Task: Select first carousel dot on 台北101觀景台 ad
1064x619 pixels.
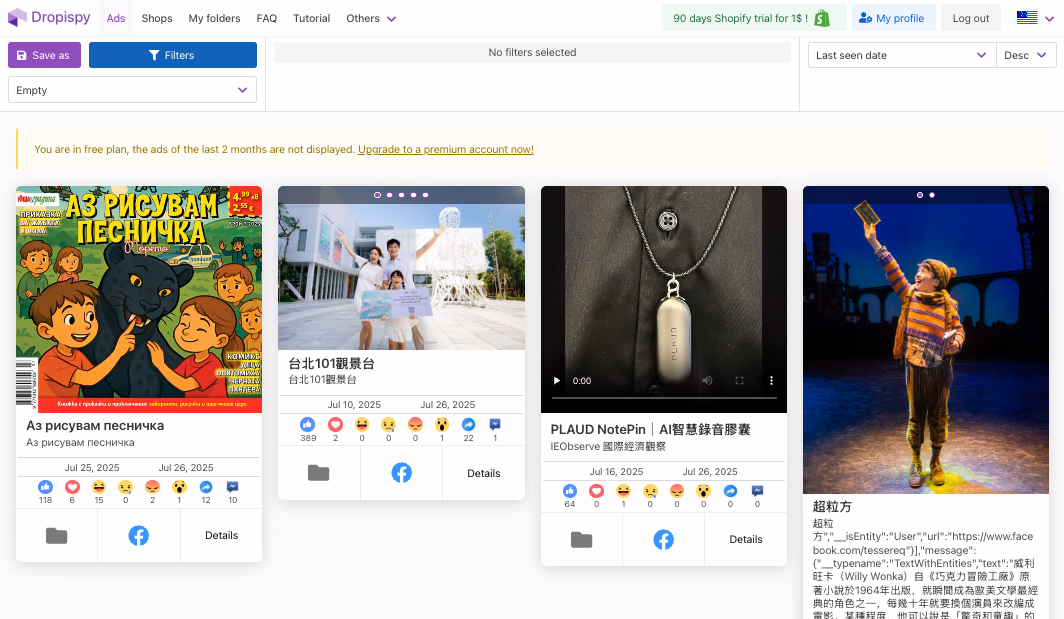Action: click(377, 195)
